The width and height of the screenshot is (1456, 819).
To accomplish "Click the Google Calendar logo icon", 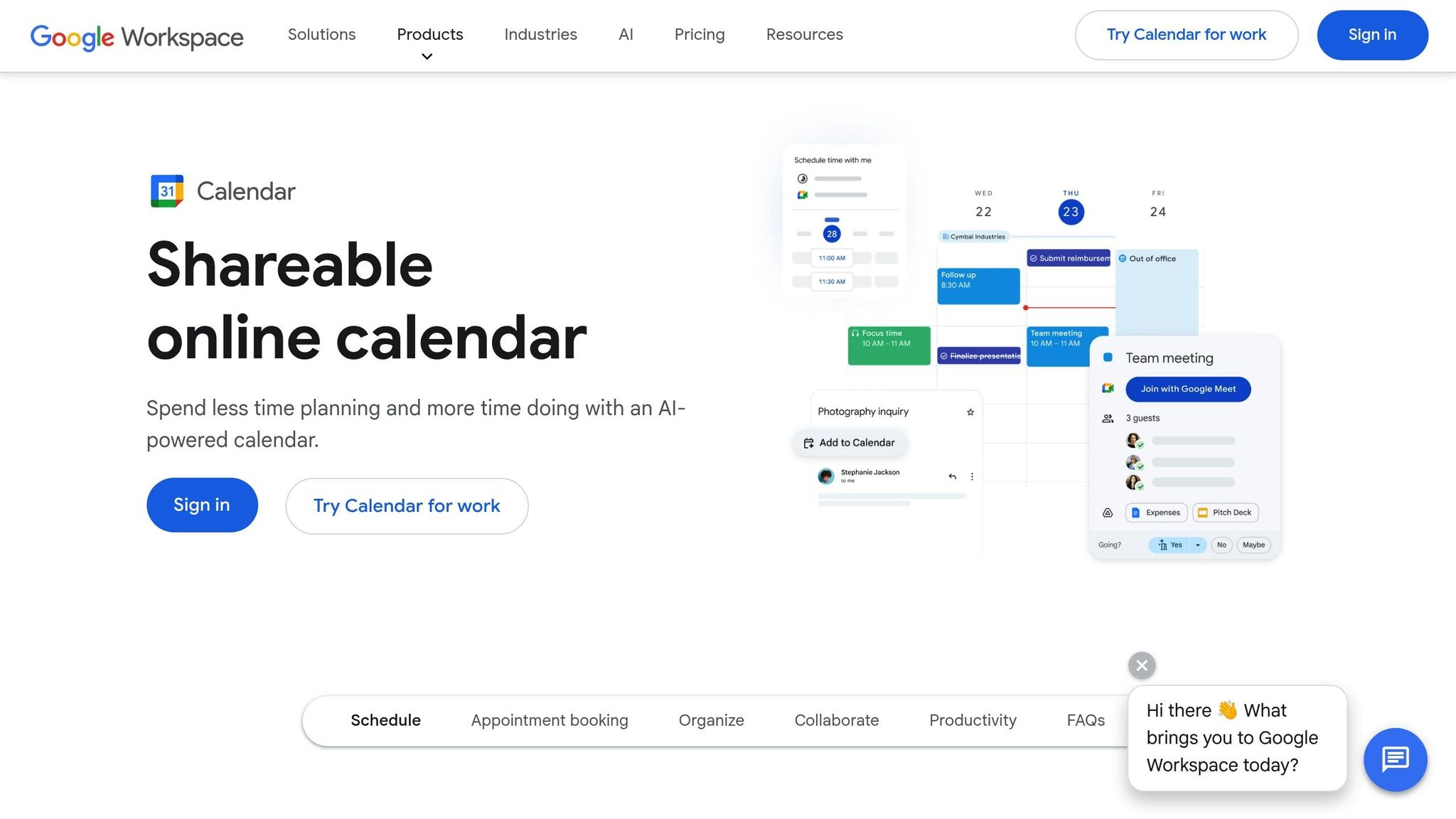I will pos(166,191).
